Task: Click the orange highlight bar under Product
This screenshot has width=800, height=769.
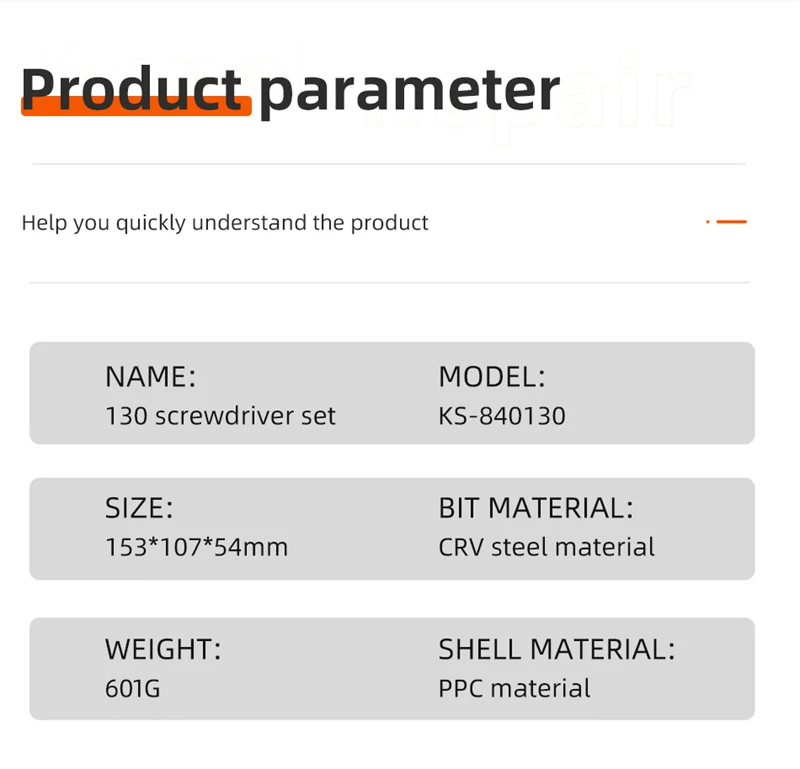Action: pos(136,106)
